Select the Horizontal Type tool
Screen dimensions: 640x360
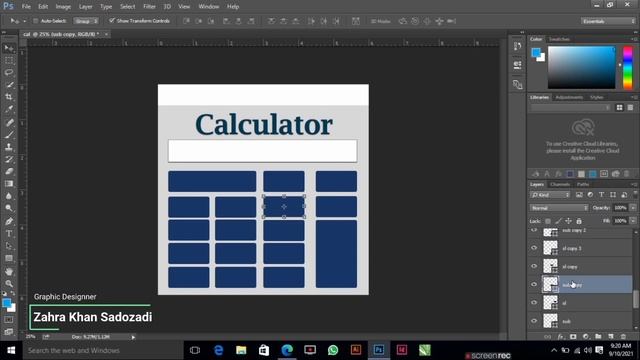9,233
